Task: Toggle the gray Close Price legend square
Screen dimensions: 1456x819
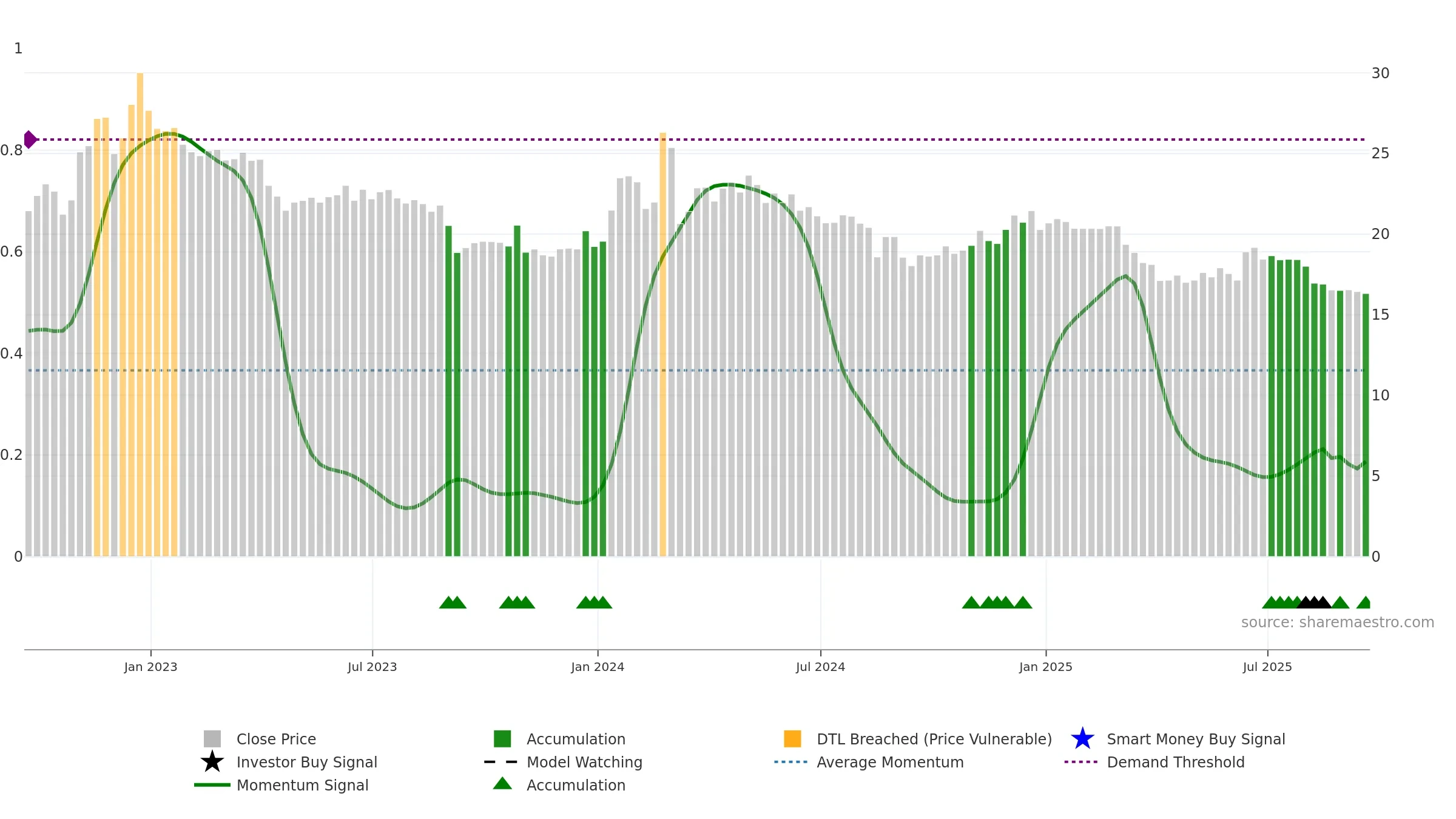Action: [212, 739]
